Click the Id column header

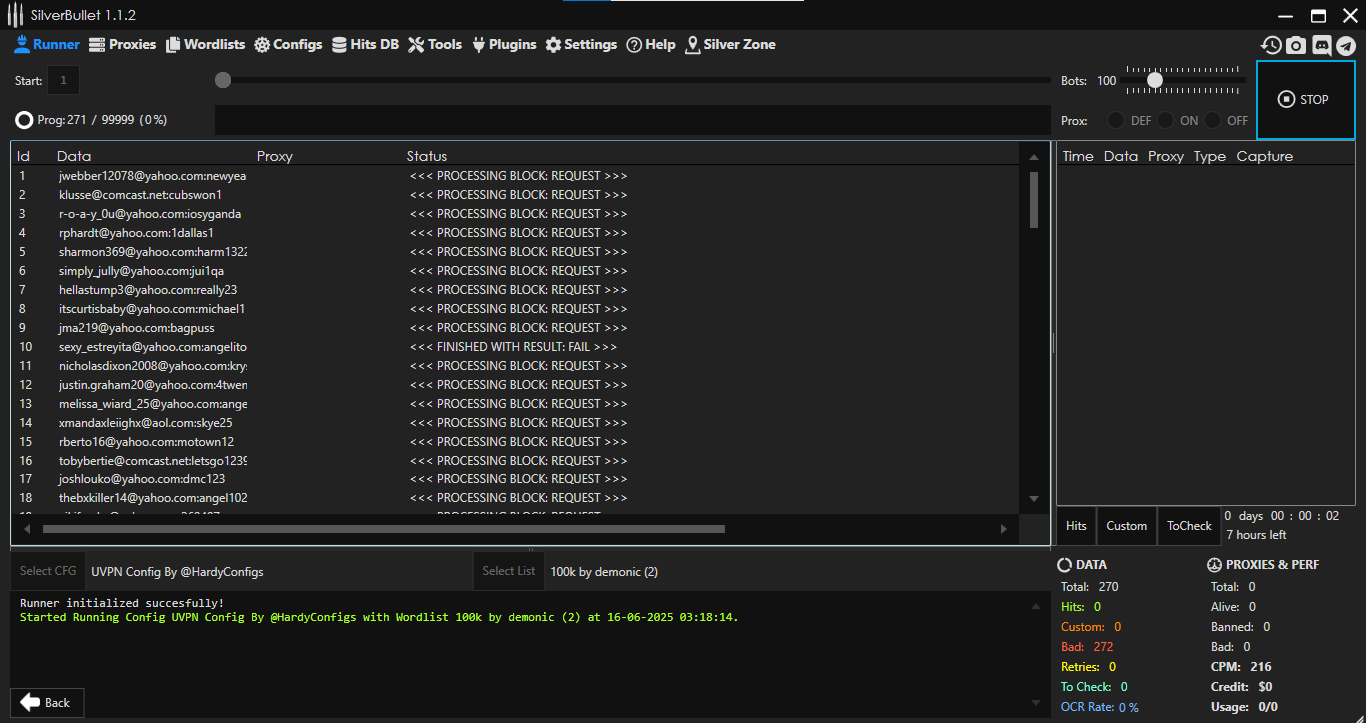(24, 156)
